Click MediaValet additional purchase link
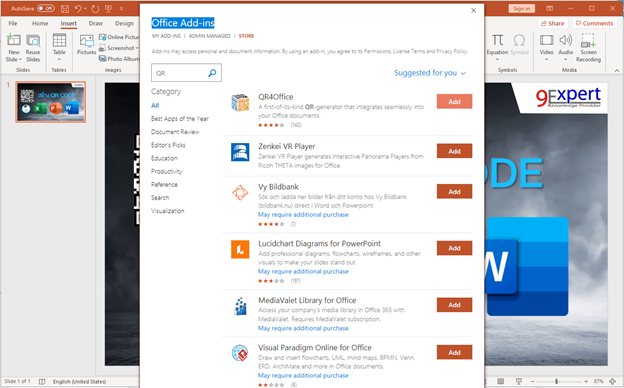The height and width of the screenshot is (388, 624). tap(303, 328)
